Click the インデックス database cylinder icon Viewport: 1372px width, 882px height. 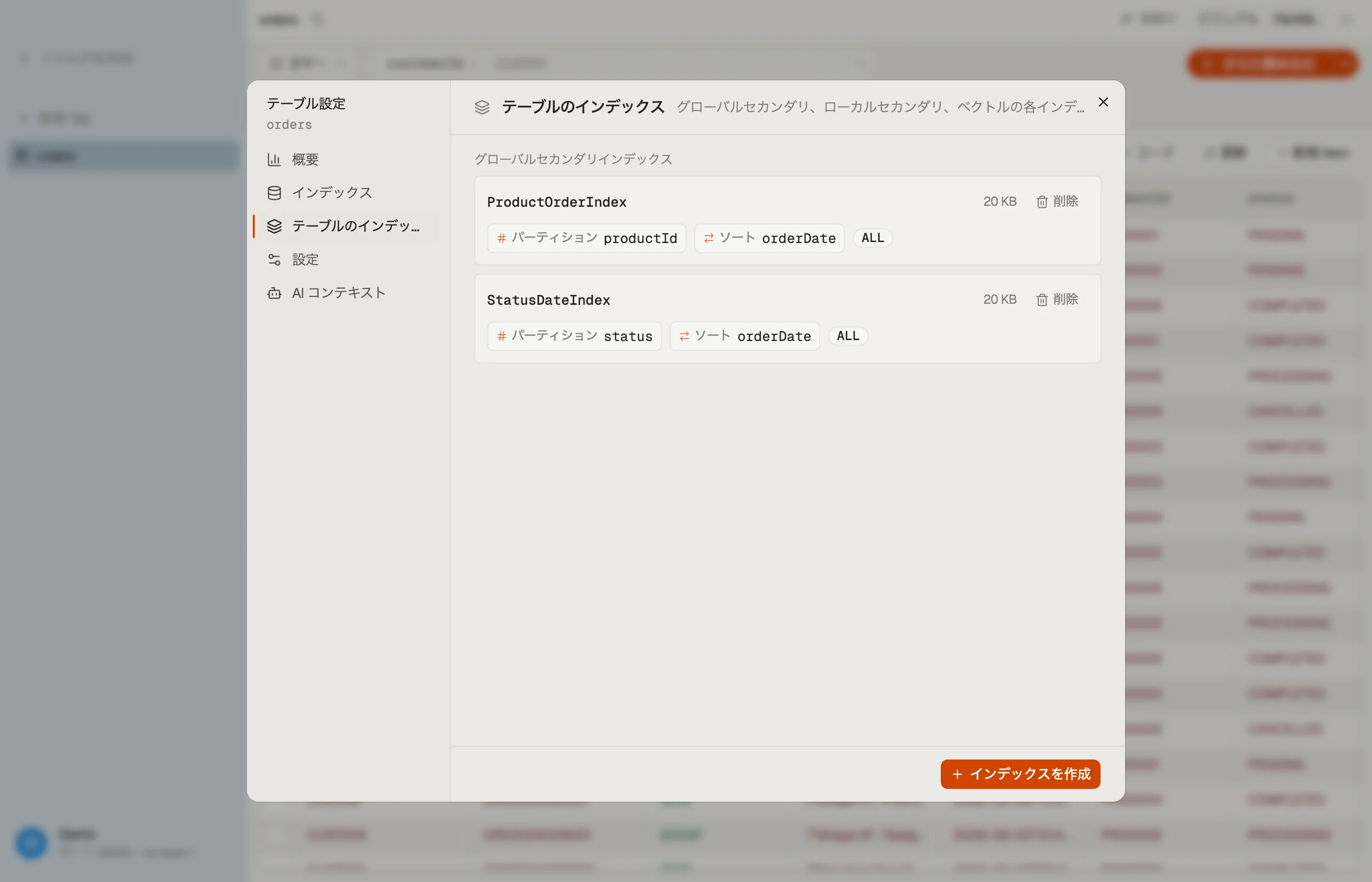[x=274, y=193]
